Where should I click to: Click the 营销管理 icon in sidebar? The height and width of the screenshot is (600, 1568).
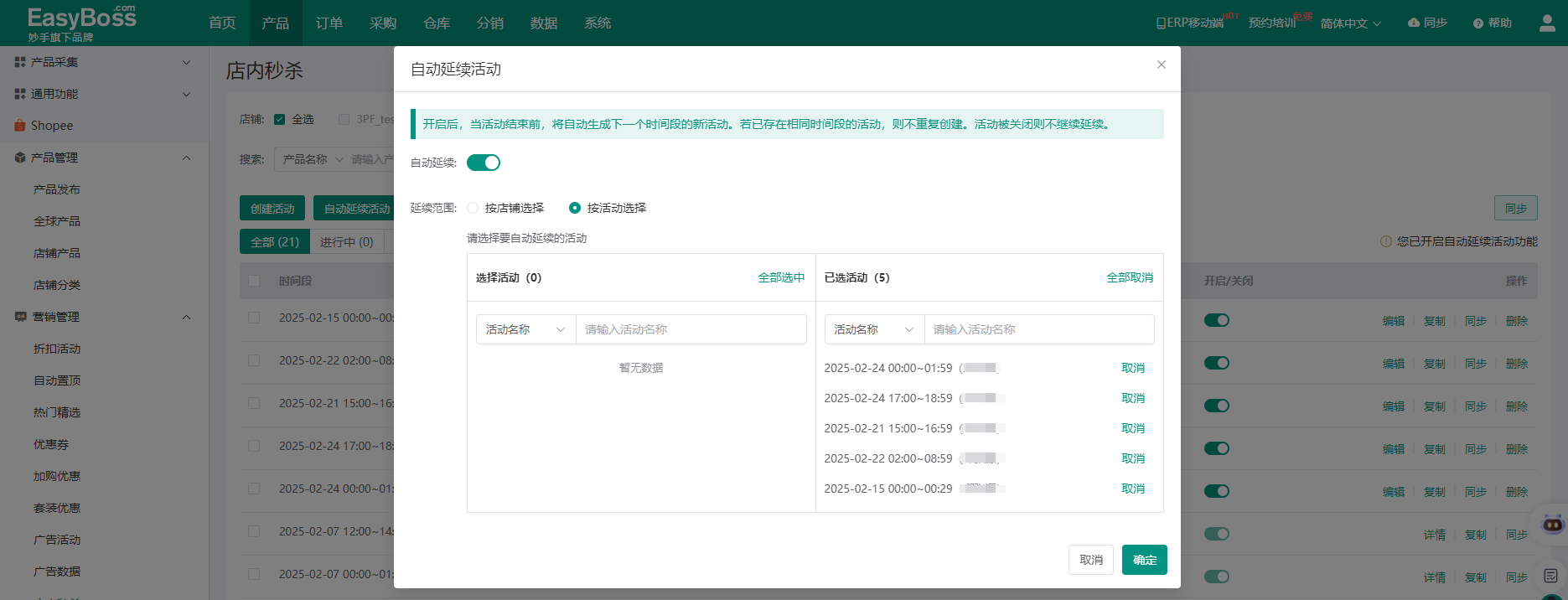pyautogui.click(x=20, y=317)
